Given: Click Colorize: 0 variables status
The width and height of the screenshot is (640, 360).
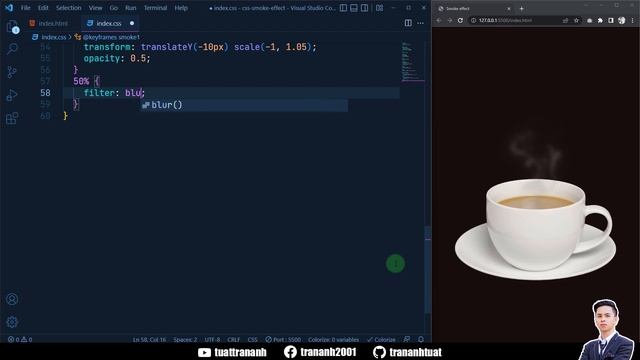Looking at the screenshot, I should tap(333, 340).
